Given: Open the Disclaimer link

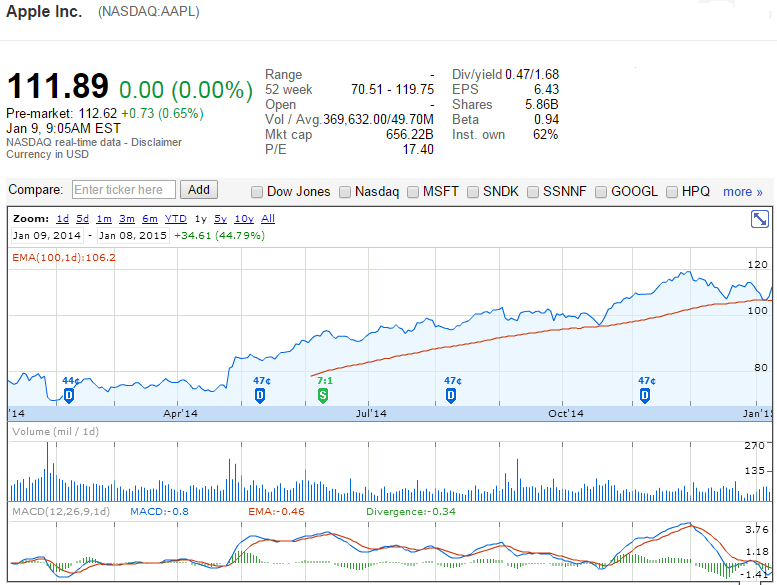Looking at the screenshot, I should (x=156, y=142).
